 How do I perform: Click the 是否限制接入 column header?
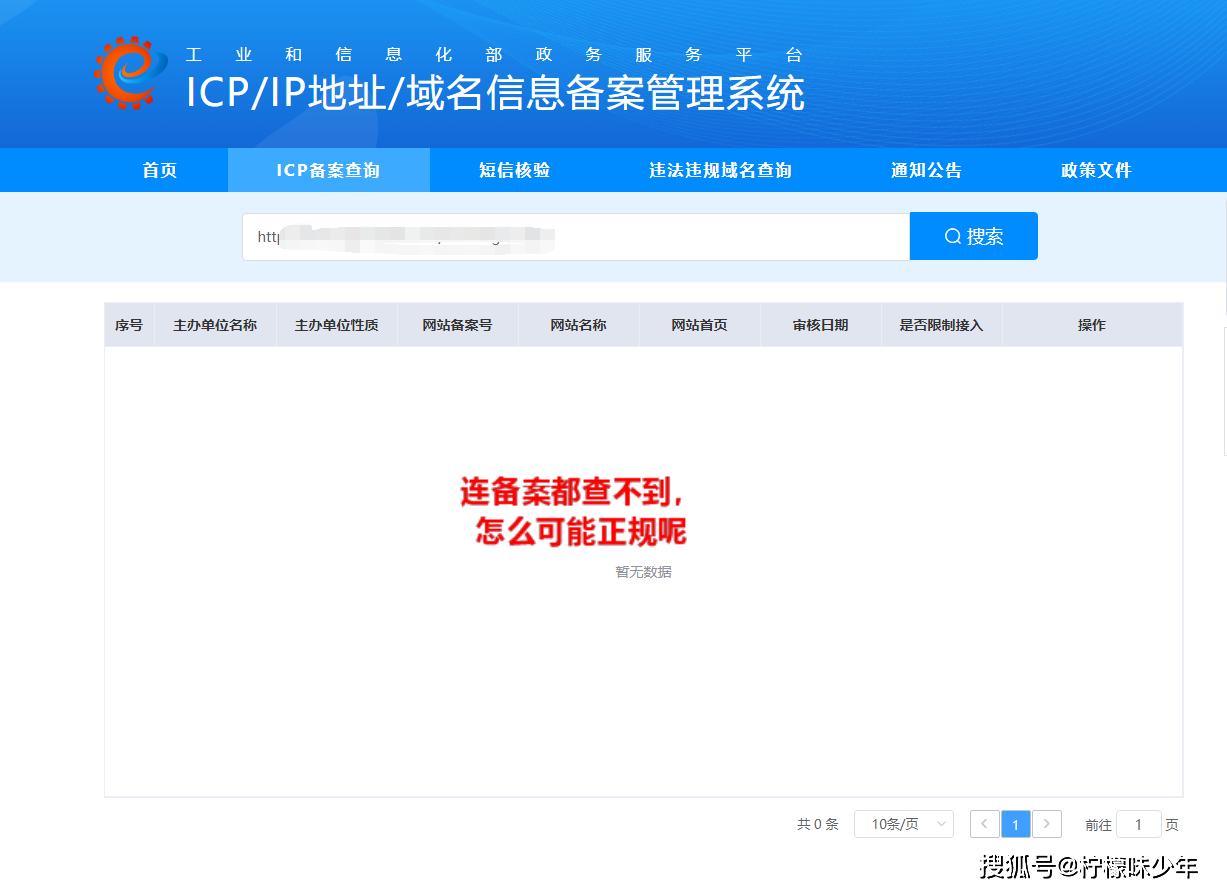click(941, 324)
